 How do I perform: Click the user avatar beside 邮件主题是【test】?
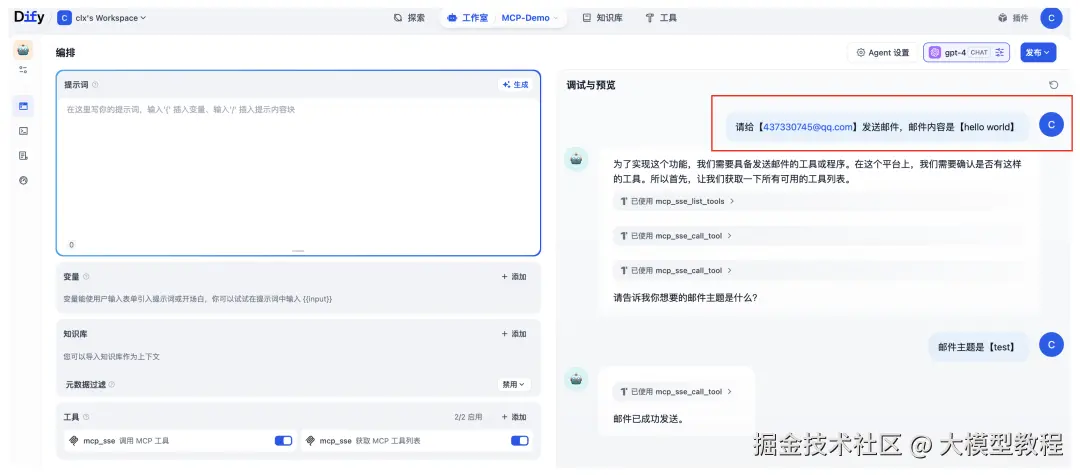tap(1051, 345)
